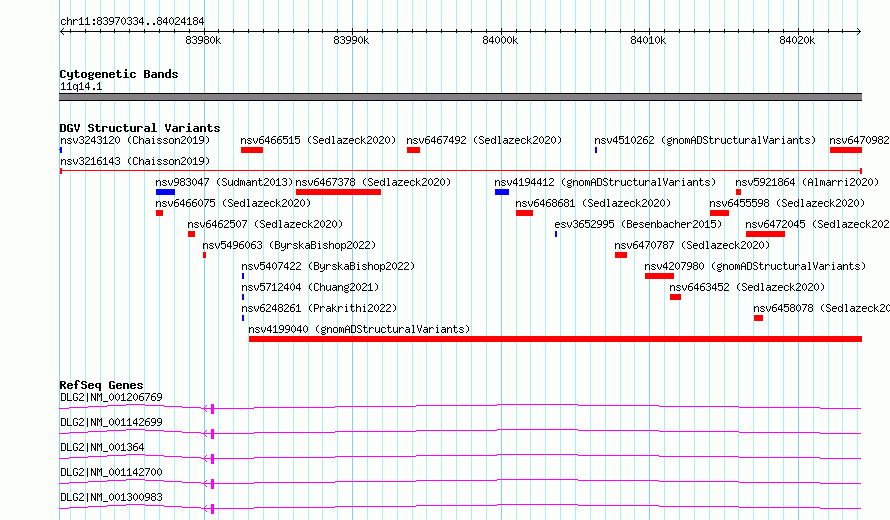Screen dimensions: 890x520
Task: Click the nsv6466075 small red bar
Action: (x=159, y=213)
